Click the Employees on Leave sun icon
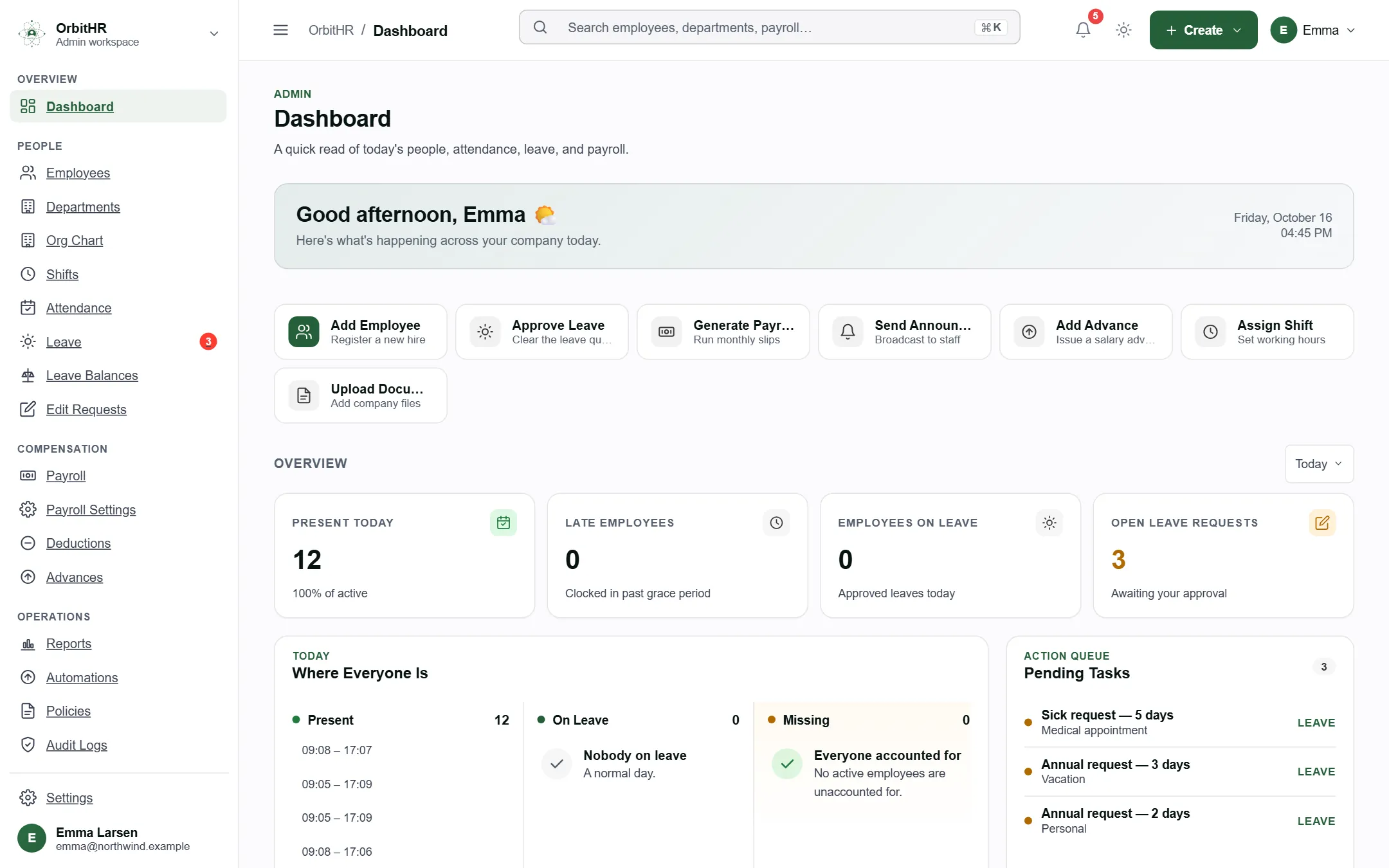 tap(1049, 523)
